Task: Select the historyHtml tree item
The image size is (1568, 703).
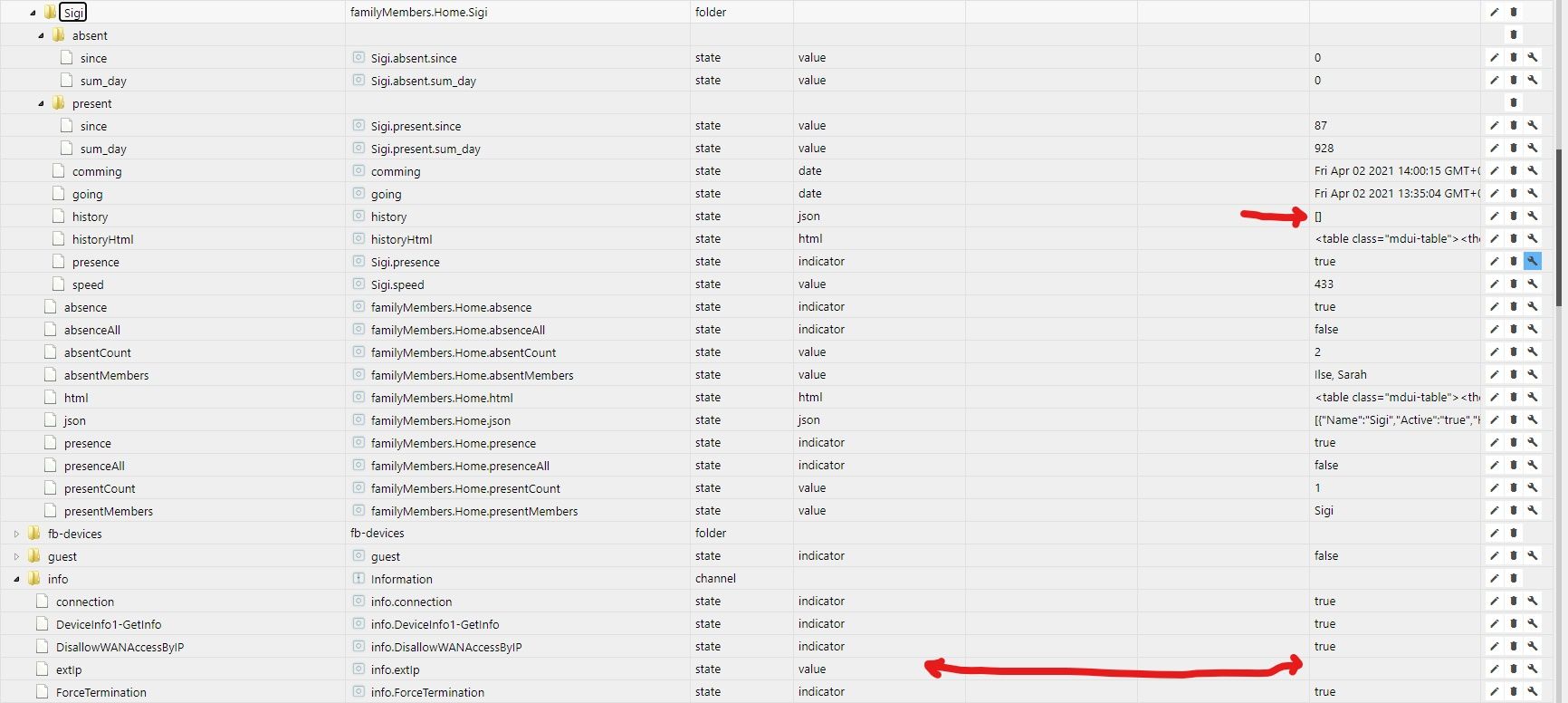Action: [x=102, y=239]
